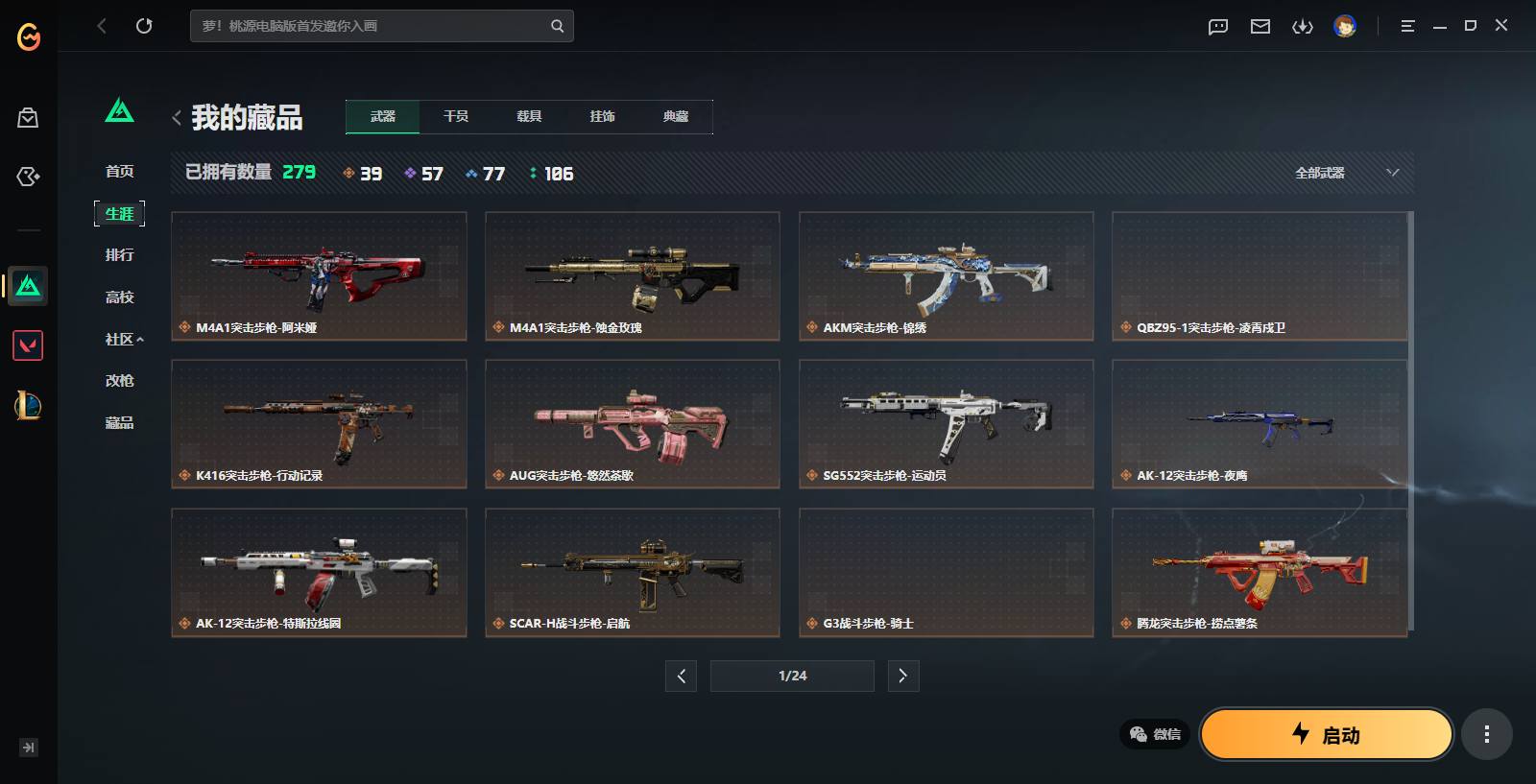Open the user avatar profile
The image size is (1536, 784).
click(1345, 26)
